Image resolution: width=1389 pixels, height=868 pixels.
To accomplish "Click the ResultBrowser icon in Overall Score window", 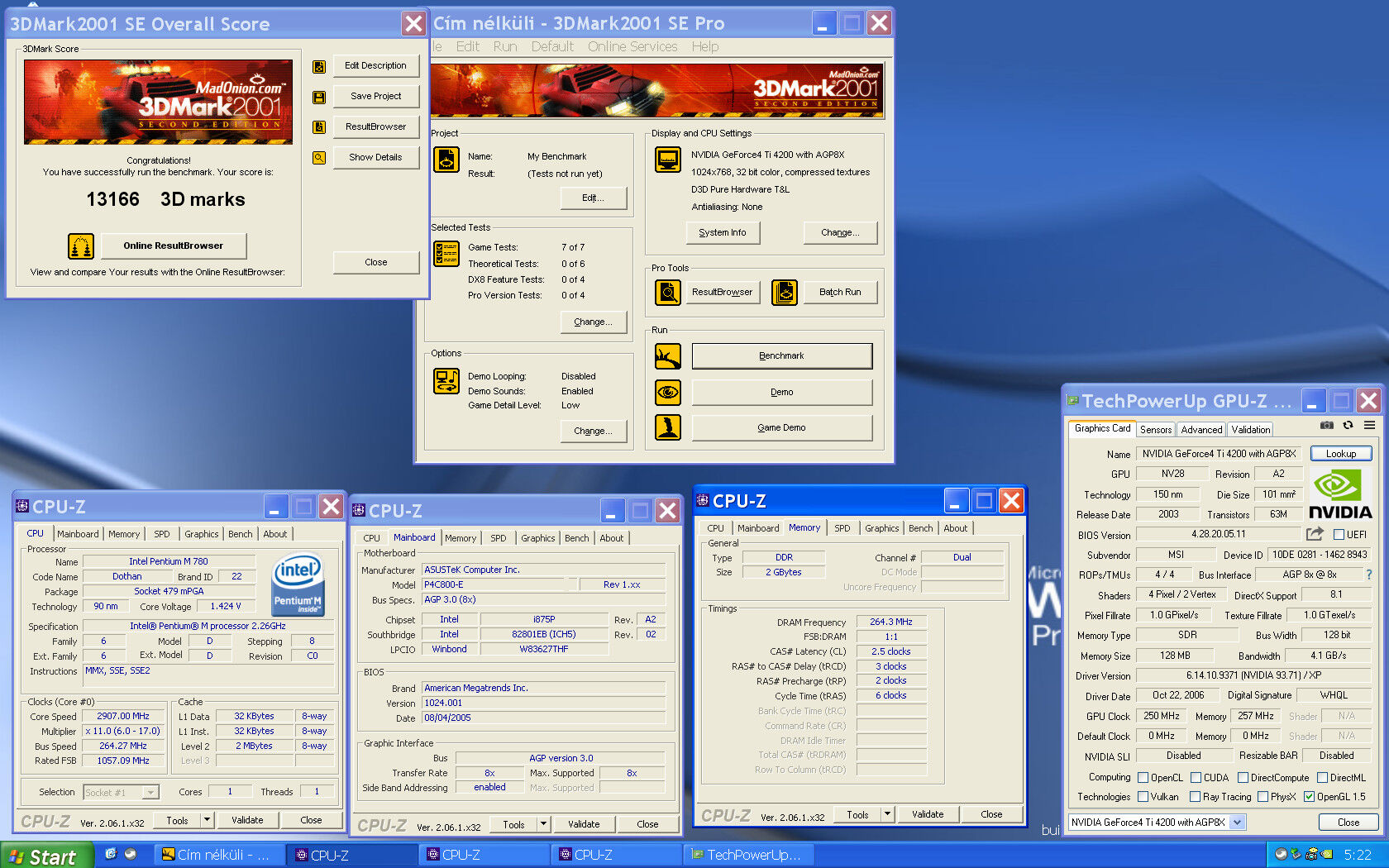I will point(319,127).
